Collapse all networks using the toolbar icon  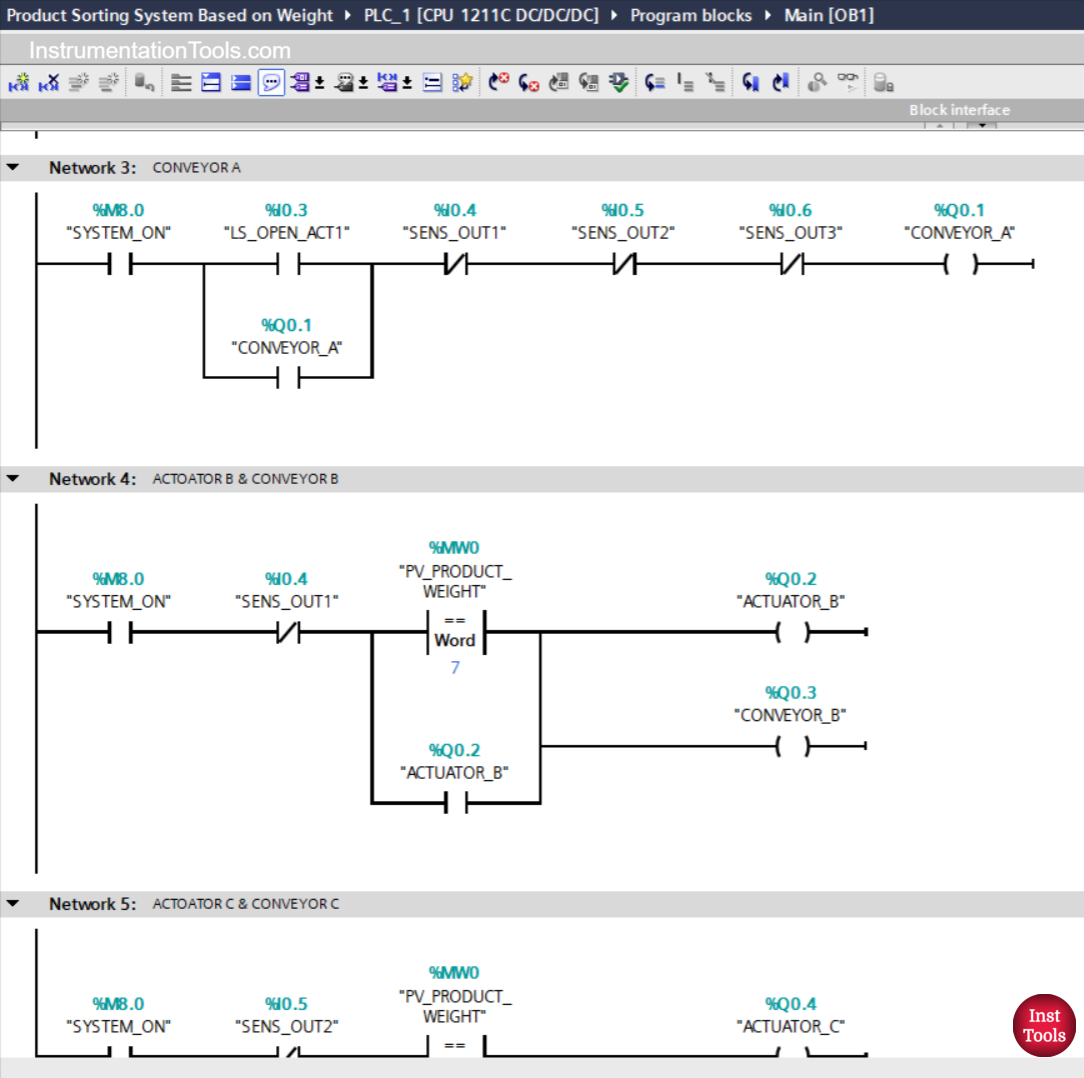[x=240, y=82]
